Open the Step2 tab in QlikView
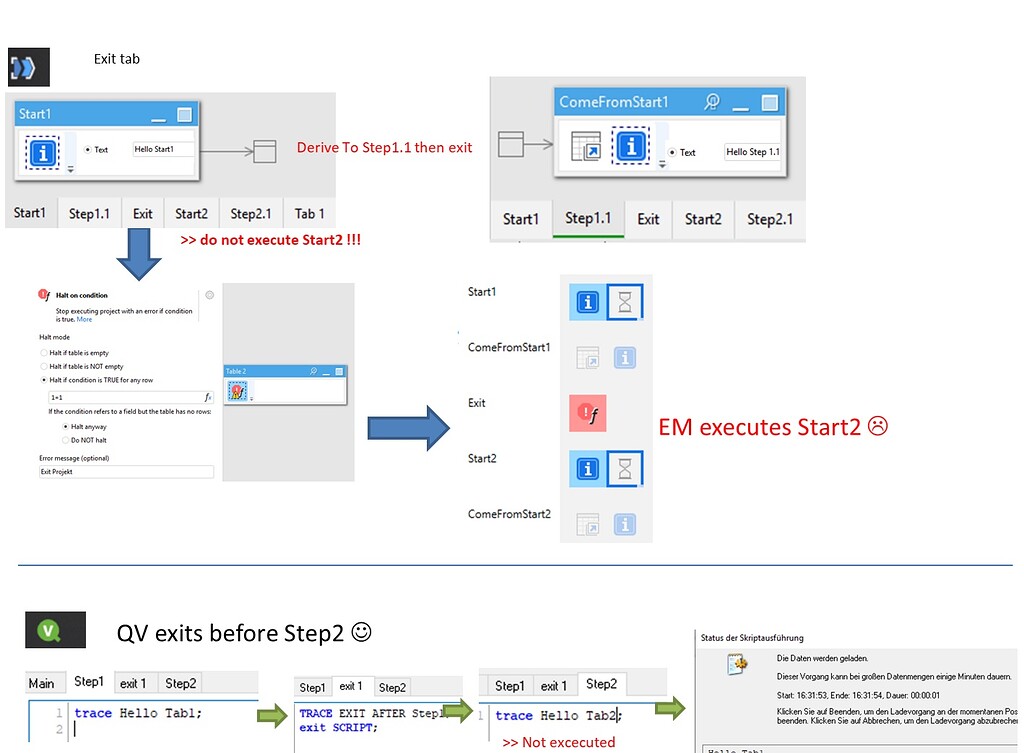Image resolution: width=1024 pixels, height=753 pixels. [x=601, y=684]
